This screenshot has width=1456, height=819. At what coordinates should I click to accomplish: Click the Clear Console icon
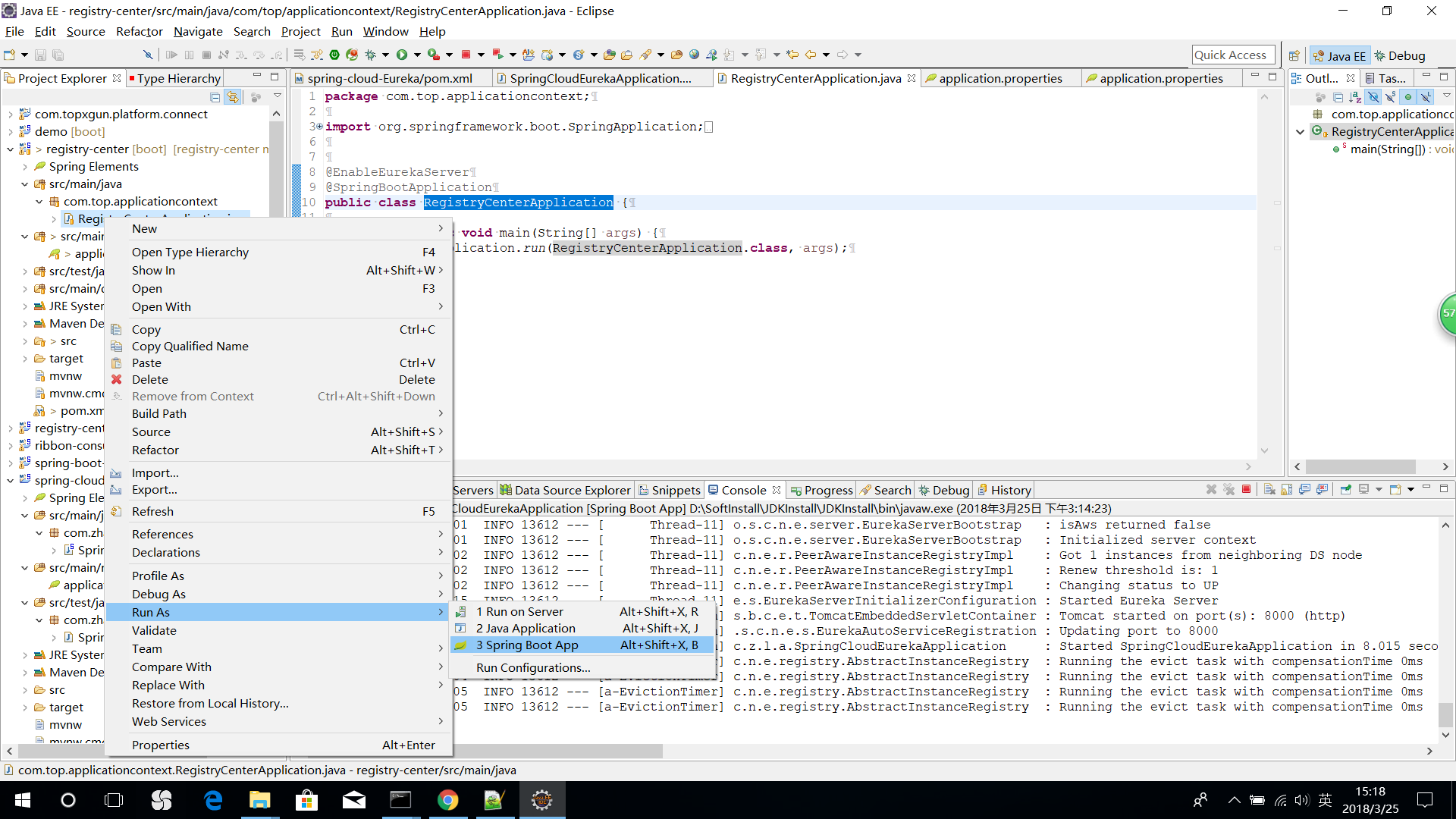click(x=1270, y=489)
